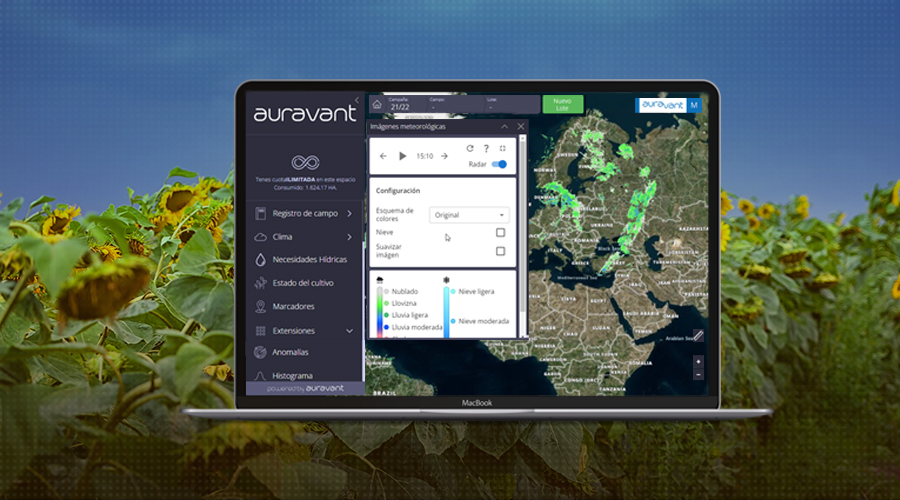Click the rain cloud legend icon
This screenshot has width=900, height=500.
(x=379, y=280)
